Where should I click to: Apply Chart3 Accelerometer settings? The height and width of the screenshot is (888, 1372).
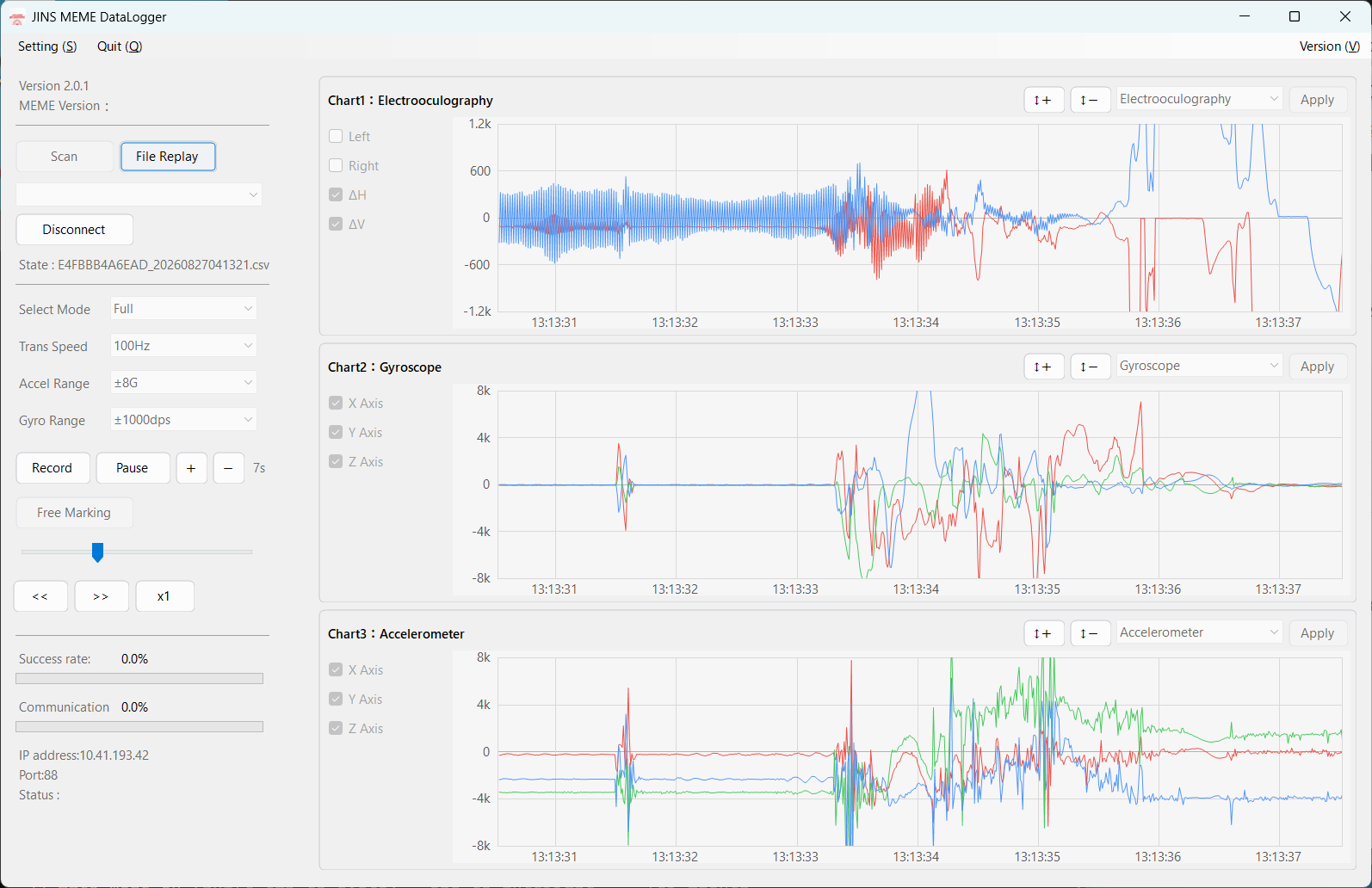1317,633
